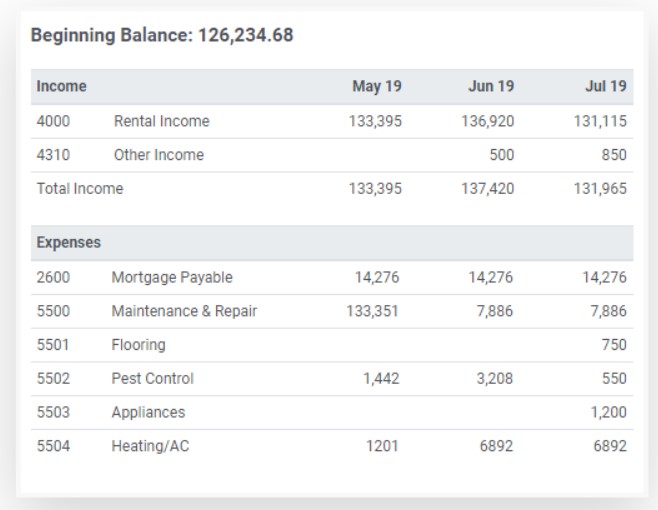Select Maintenance & Repair June value 7,886
The height and width of the screenshot is (510, 658).
click(495, 311)
